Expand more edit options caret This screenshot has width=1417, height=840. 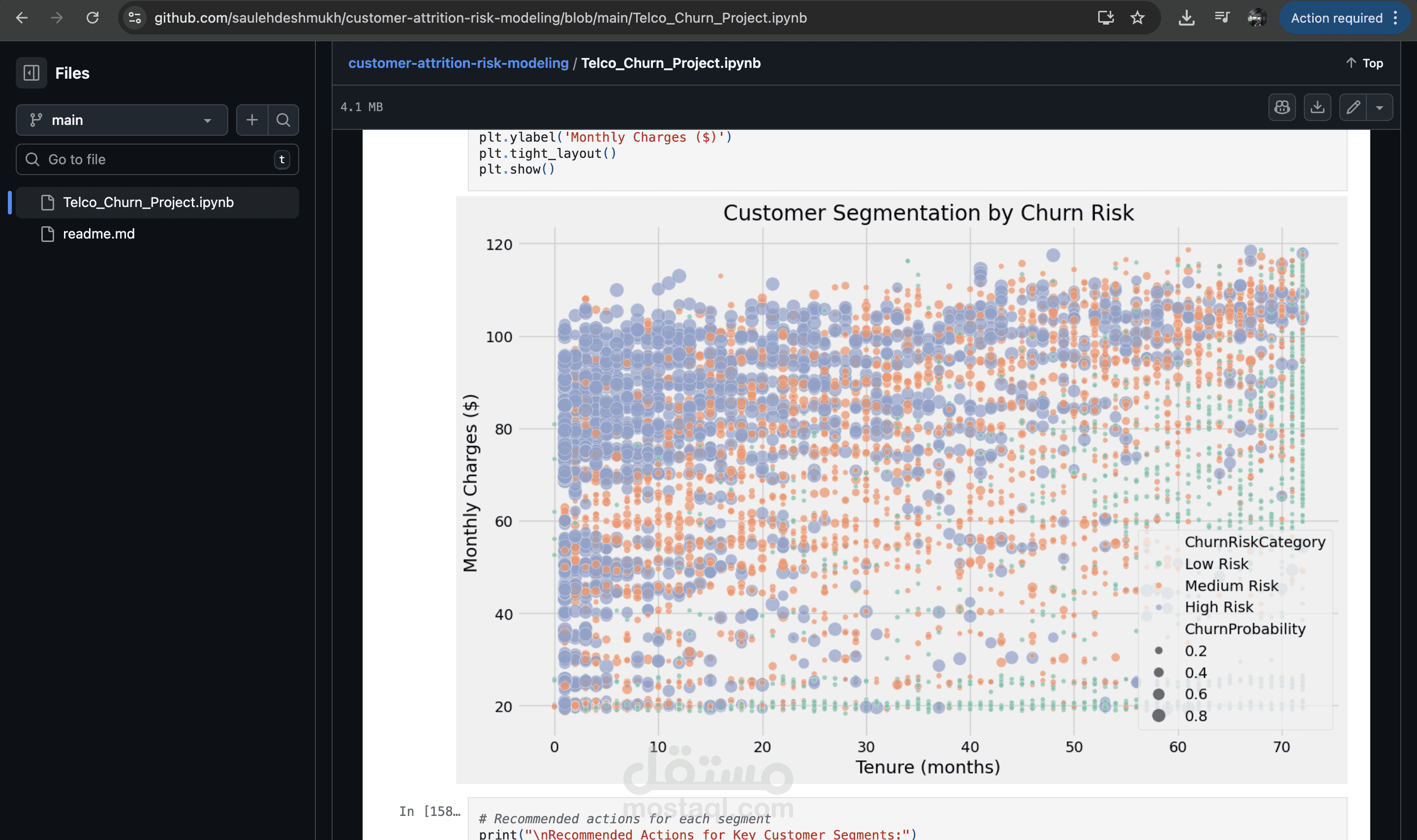1380,107
